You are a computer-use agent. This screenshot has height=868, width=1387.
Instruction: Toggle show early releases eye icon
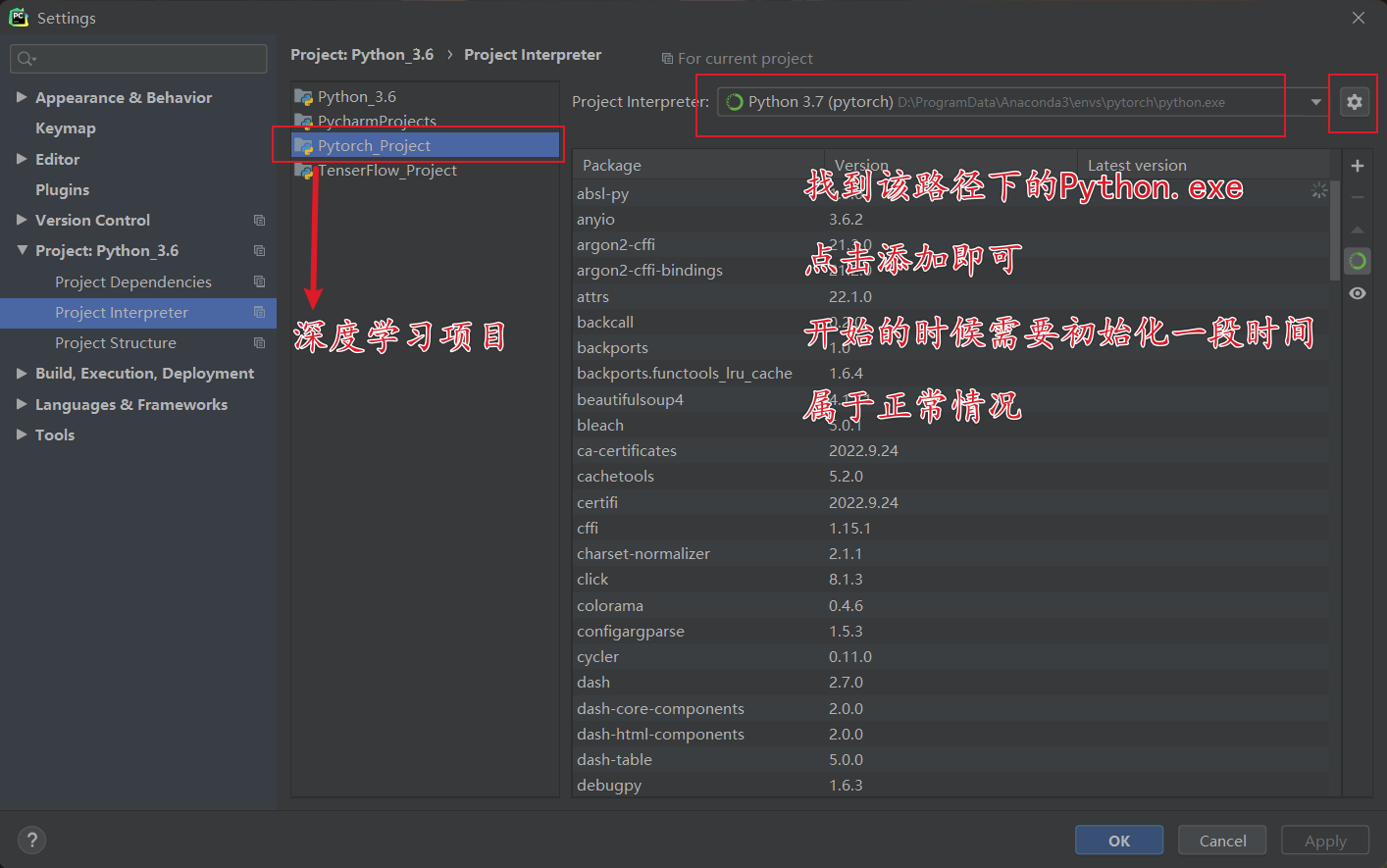click(x=1358, y=293)
